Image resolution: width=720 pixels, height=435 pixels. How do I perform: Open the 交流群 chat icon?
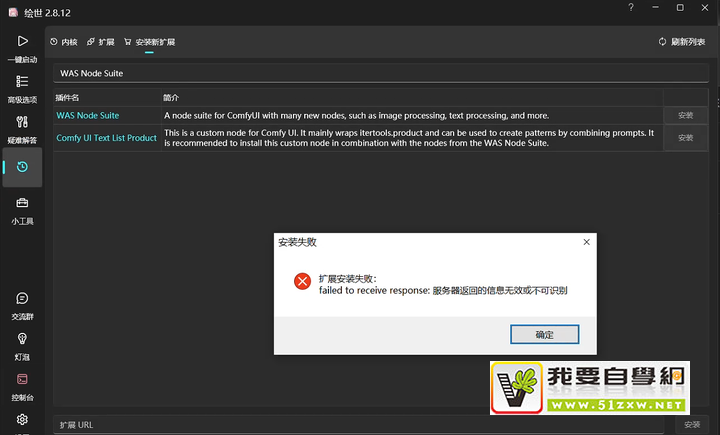click(22, 299)
